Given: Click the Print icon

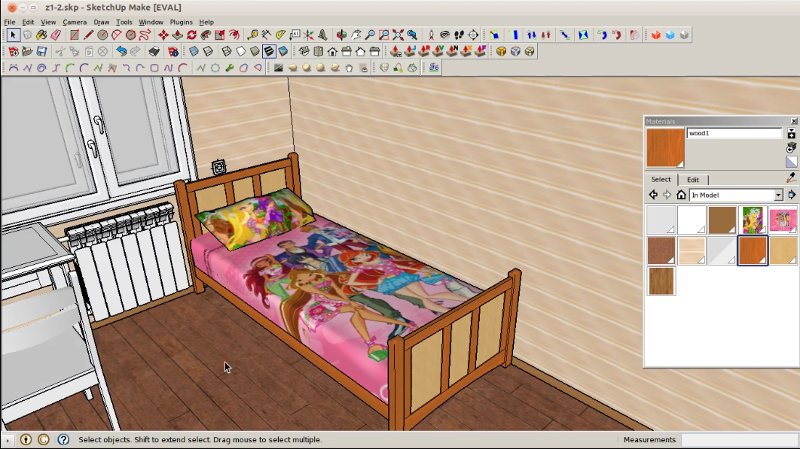Looking at the screenshot, I should [154, 51].
